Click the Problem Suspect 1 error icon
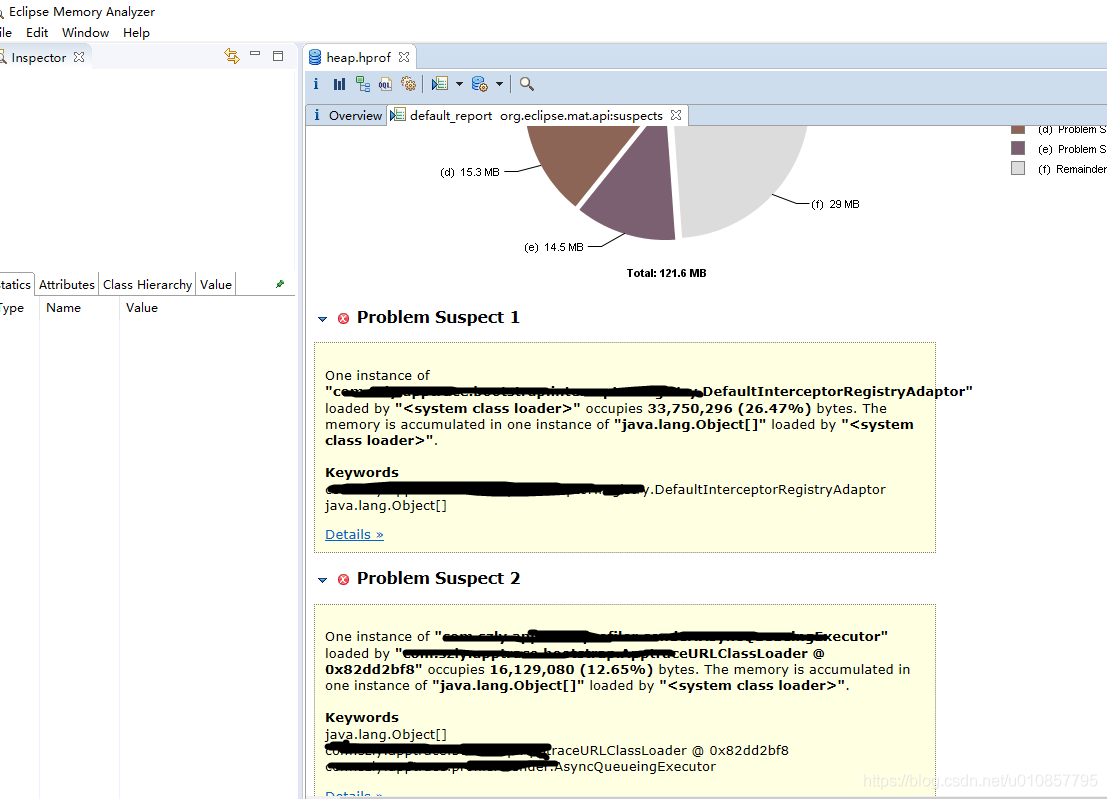The height and width of the screenshot is (799, 1107). coord(343,318)
